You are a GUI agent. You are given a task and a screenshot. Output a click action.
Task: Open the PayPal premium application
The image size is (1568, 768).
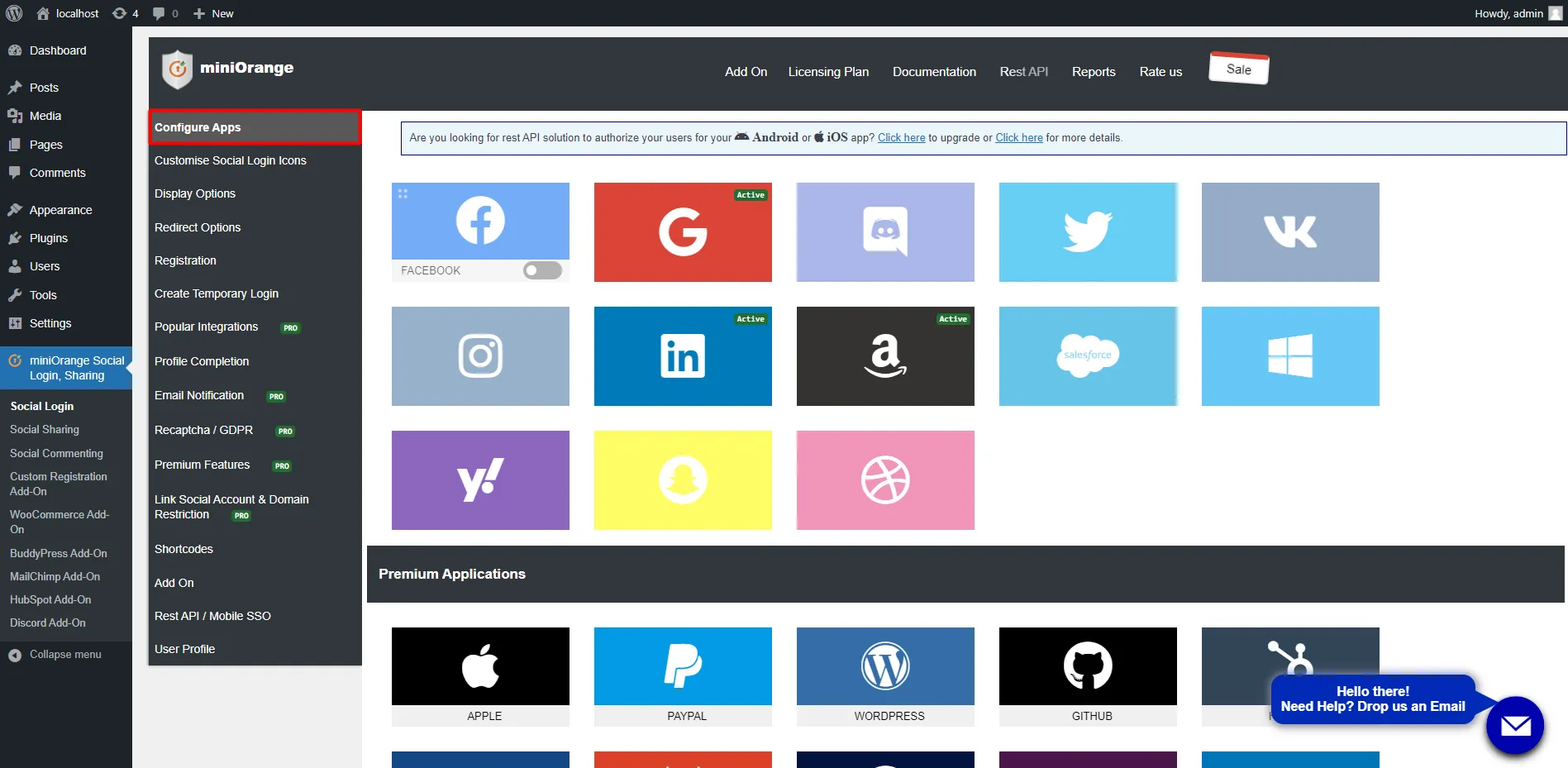683,677
